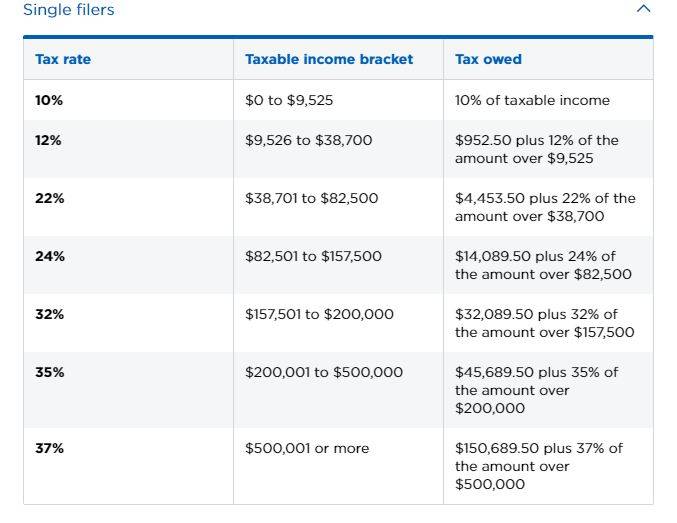This screenshot has width=677, height=523.
Task: Collapse the Single filers chevron arrow
Action: pyautogui.click(x=643, y=9)
